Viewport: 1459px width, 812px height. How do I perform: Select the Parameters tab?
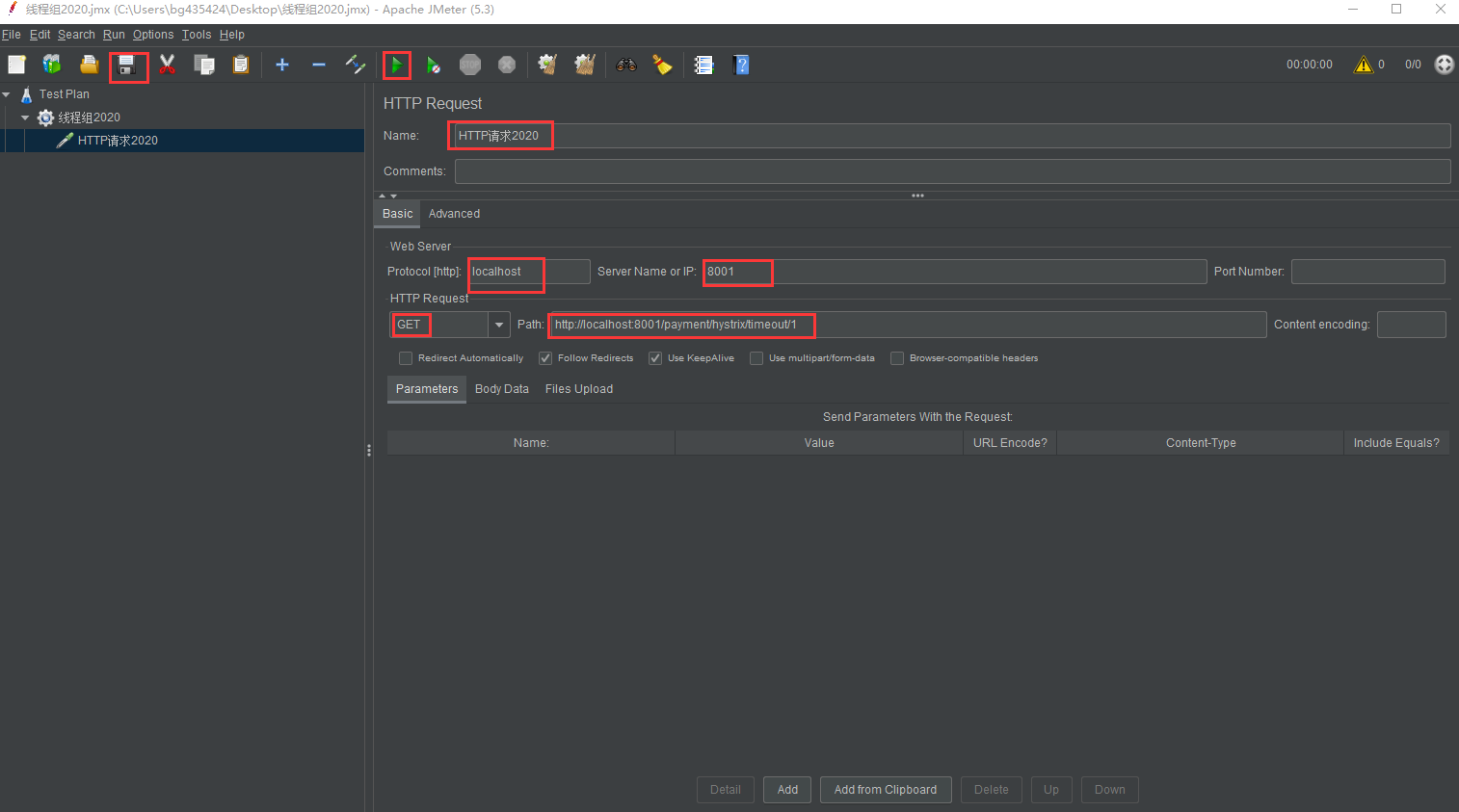tap(427, 389)
